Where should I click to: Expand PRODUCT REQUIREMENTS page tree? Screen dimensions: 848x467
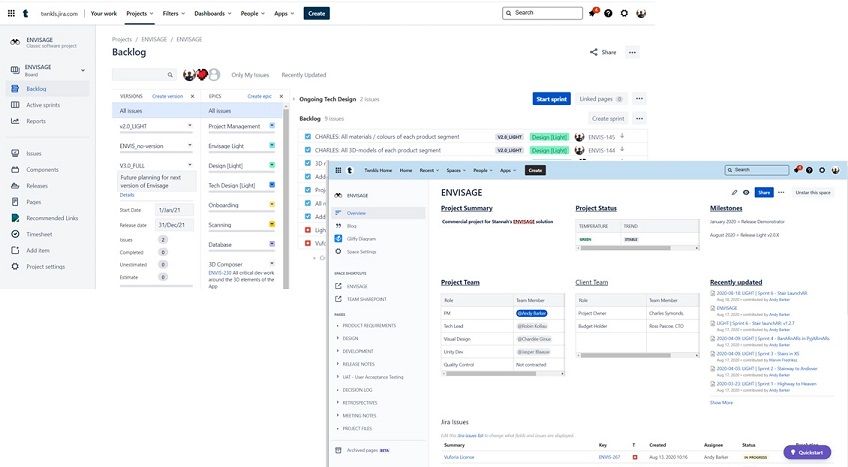(338, 325)
